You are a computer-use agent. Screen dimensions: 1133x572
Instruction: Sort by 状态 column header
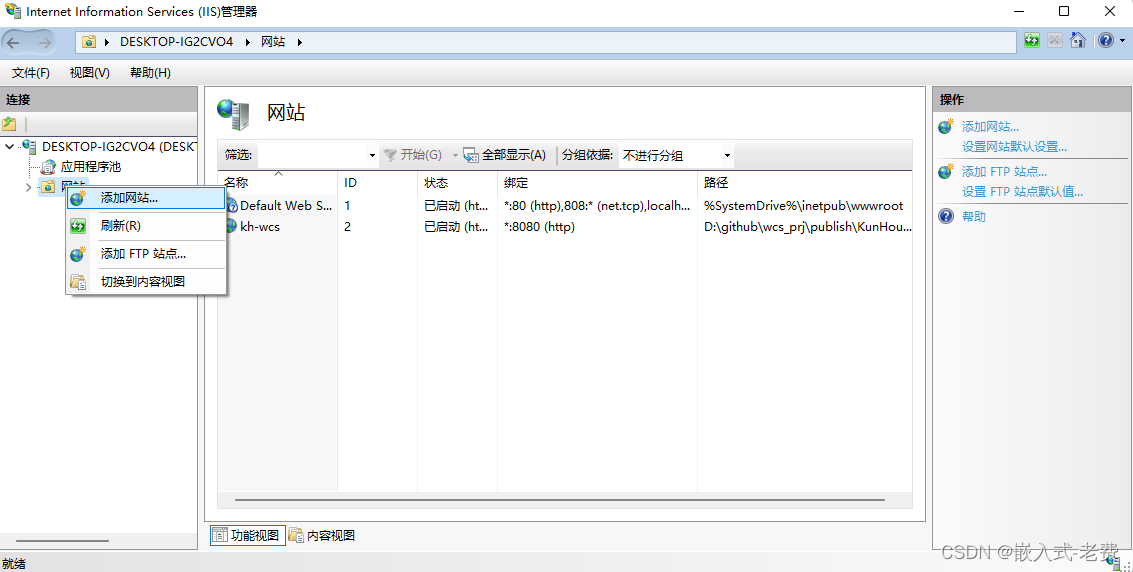tap(457, 183)
